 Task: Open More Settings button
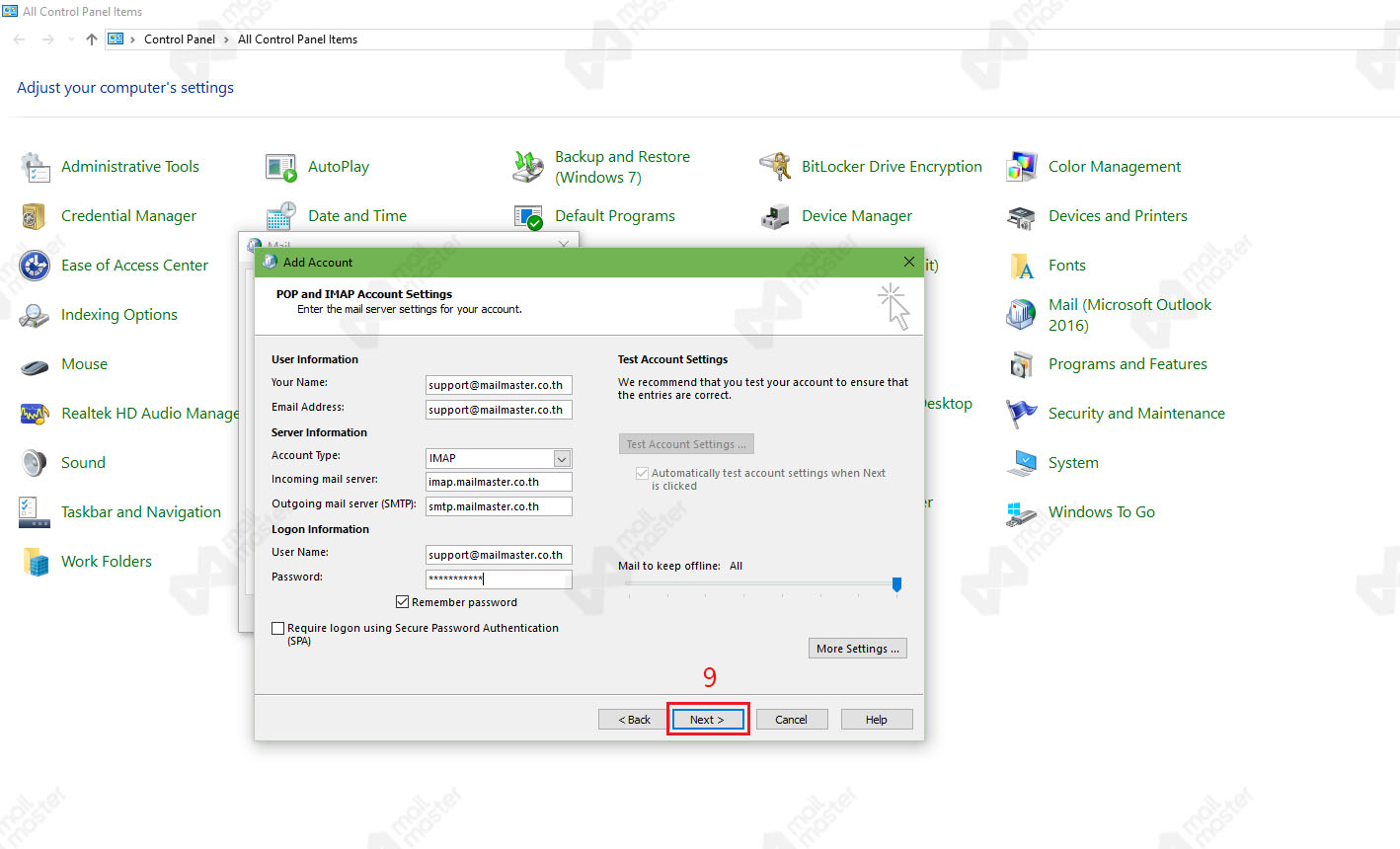pyautogui.click(x=857, y=649)
